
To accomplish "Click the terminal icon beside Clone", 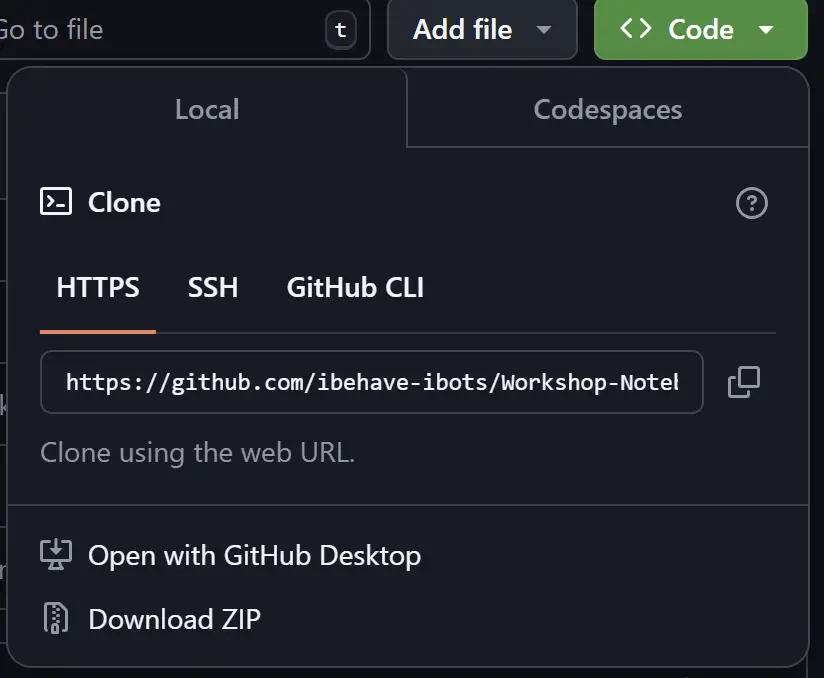I will pyautogui.click(x=56, y=202).
